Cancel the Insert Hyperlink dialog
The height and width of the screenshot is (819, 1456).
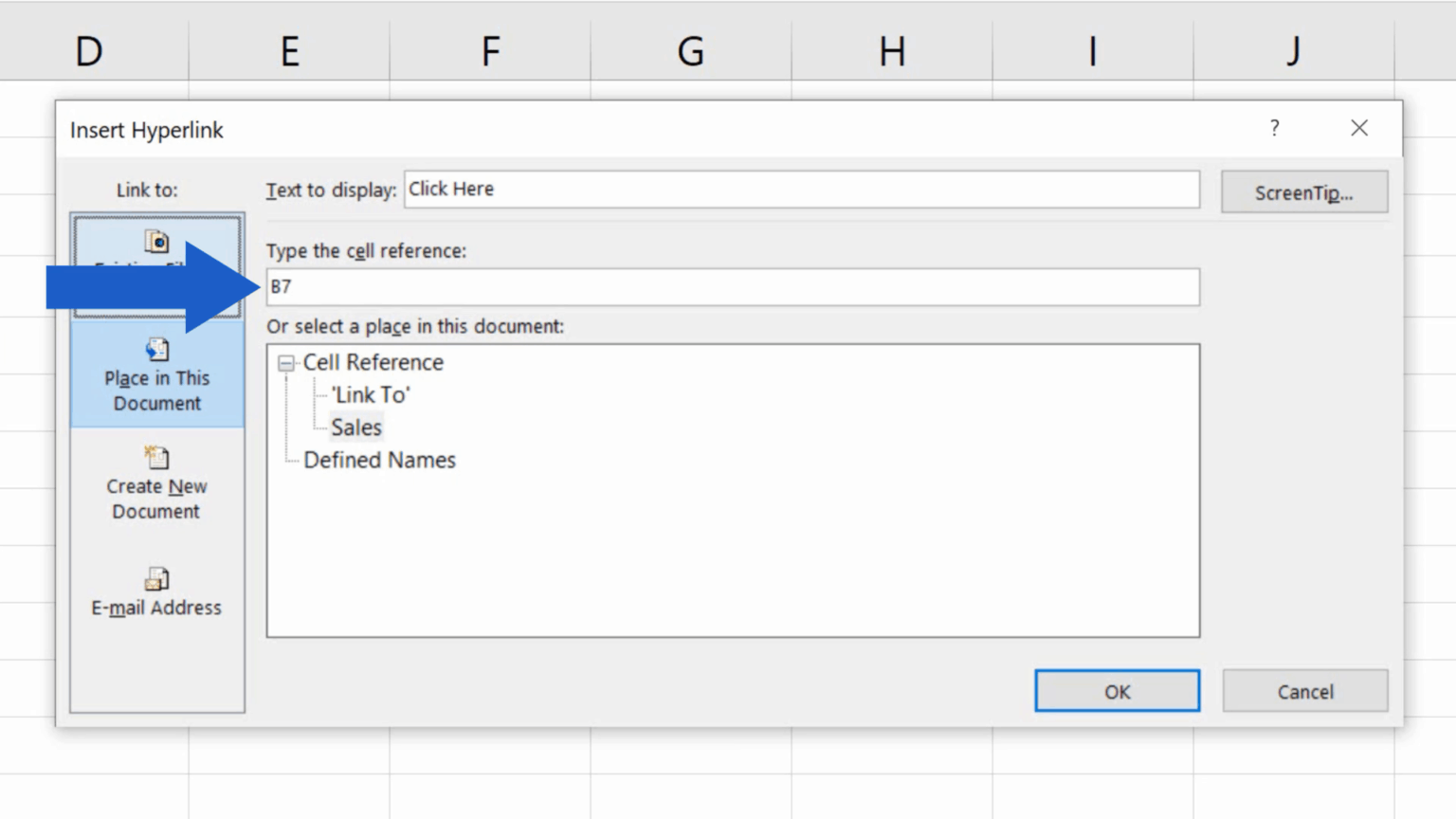1305,691
